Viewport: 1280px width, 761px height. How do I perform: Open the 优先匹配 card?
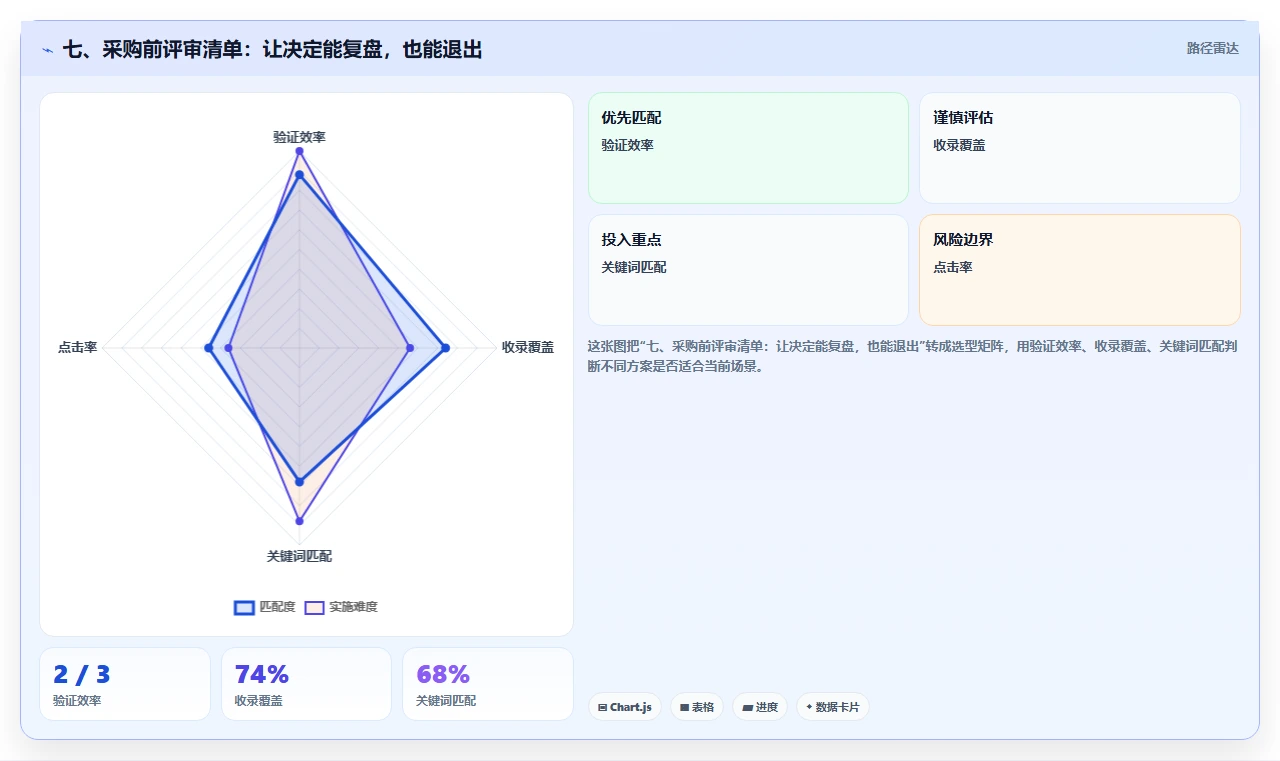click(748, 148)
